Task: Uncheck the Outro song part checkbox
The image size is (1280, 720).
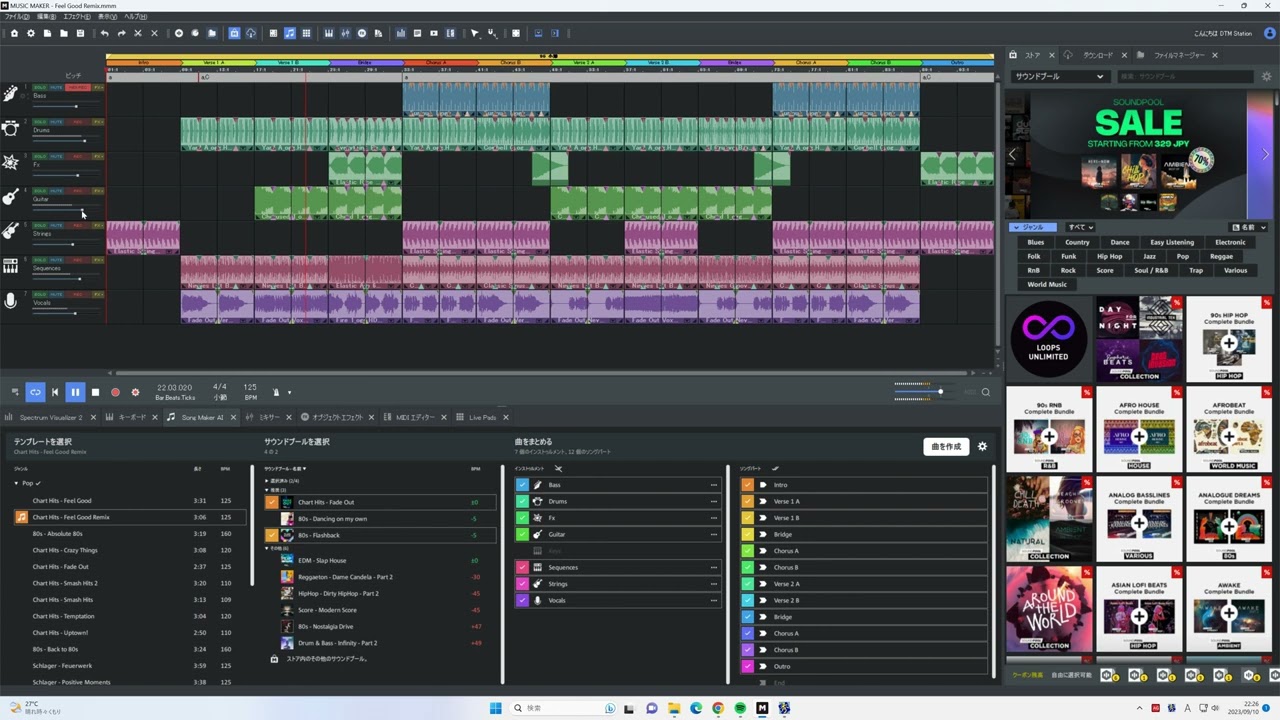Action: (x=747, y=666)
